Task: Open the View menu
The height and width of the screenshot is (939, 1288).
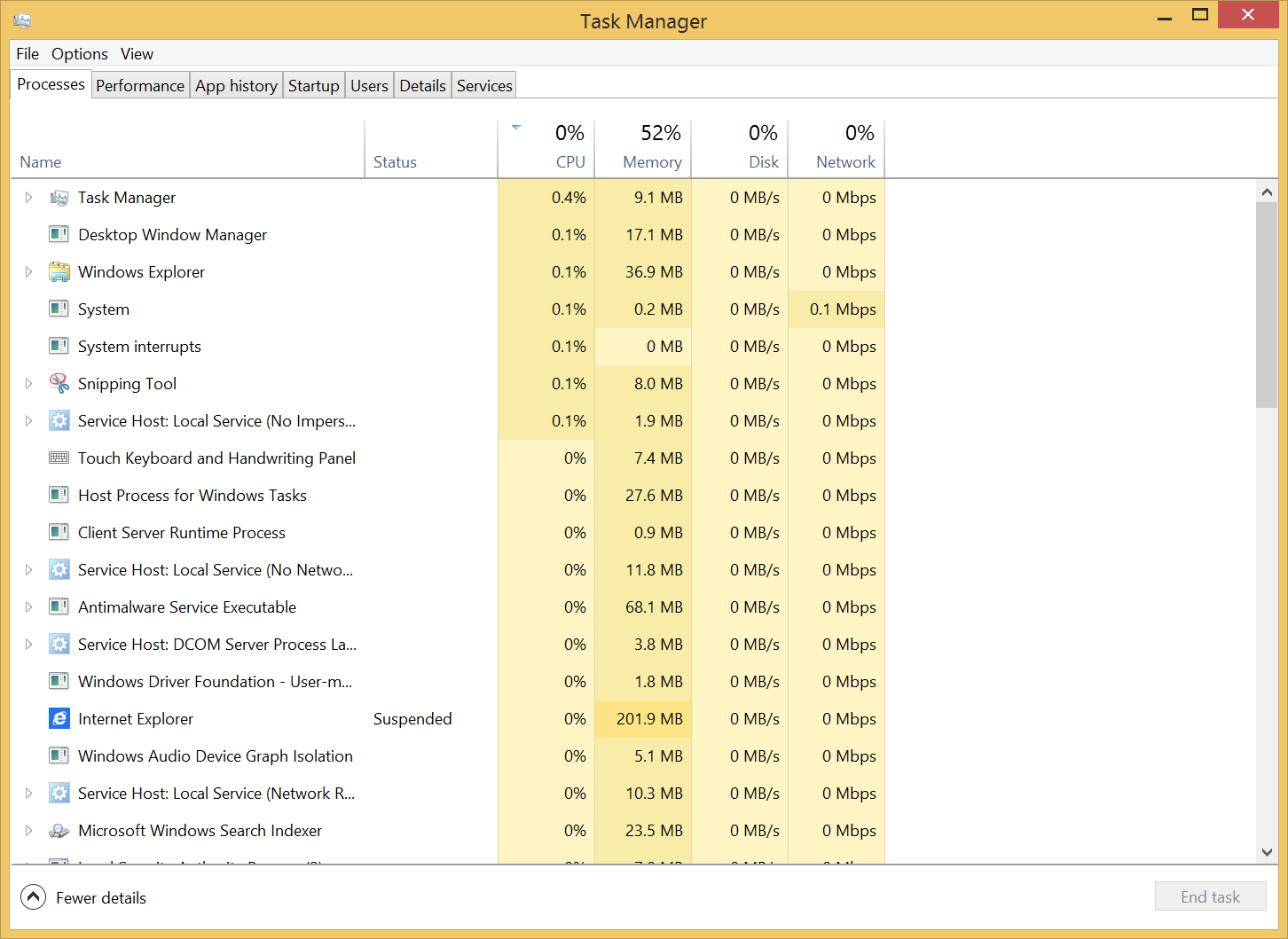Action: (137, 54)
